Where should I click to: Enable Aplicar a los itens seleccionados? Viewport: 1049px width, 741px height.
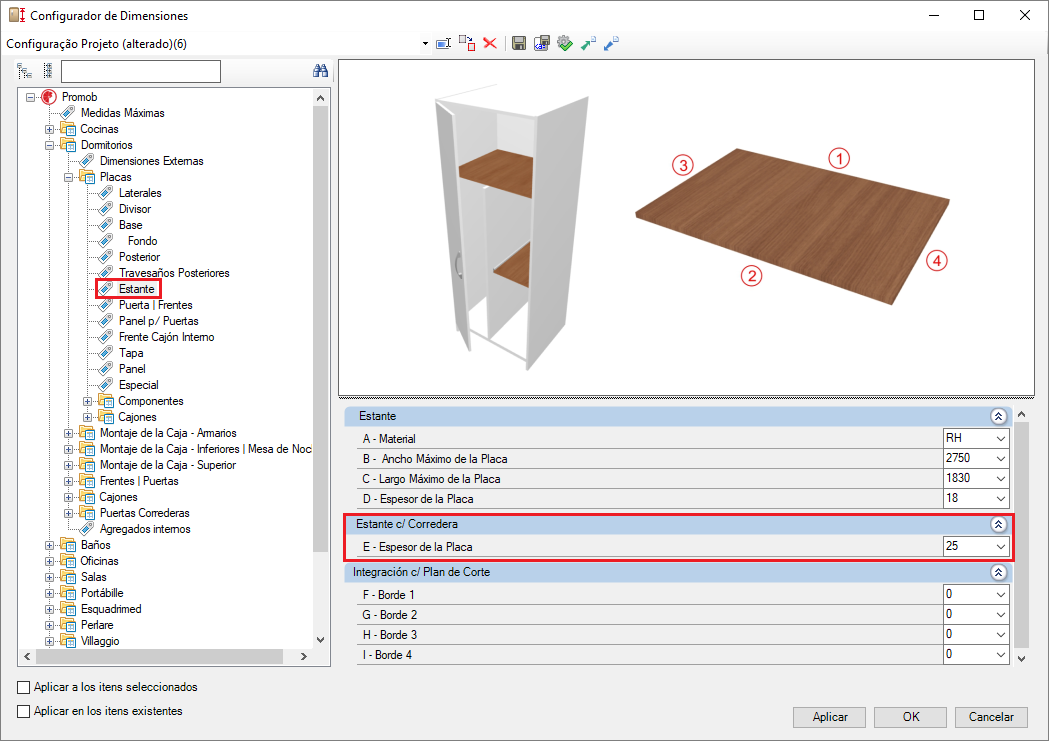click(23, 687)
